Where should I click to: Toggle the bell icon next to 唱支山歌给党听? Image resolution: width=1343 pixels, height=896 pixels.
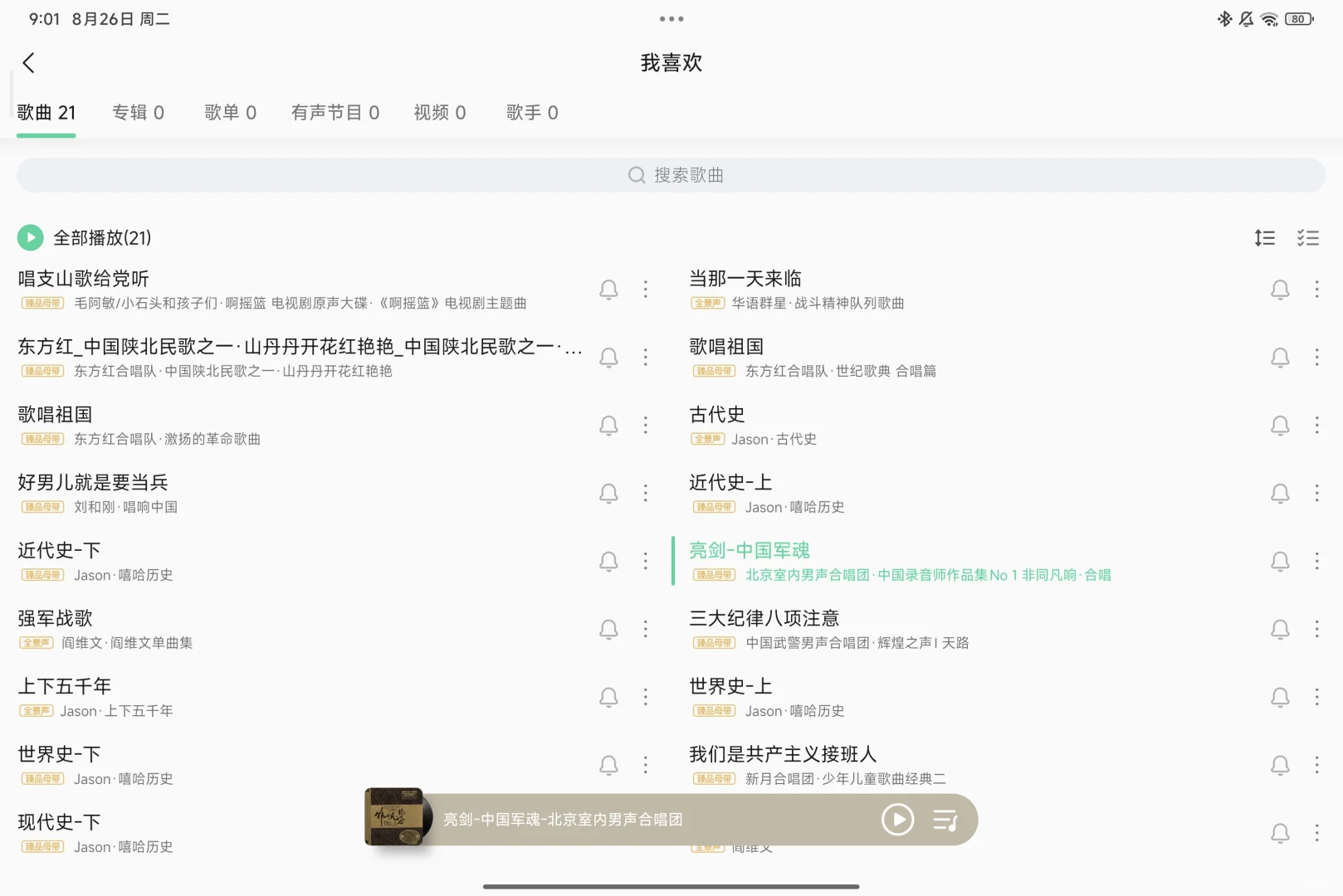coord(608,289)
